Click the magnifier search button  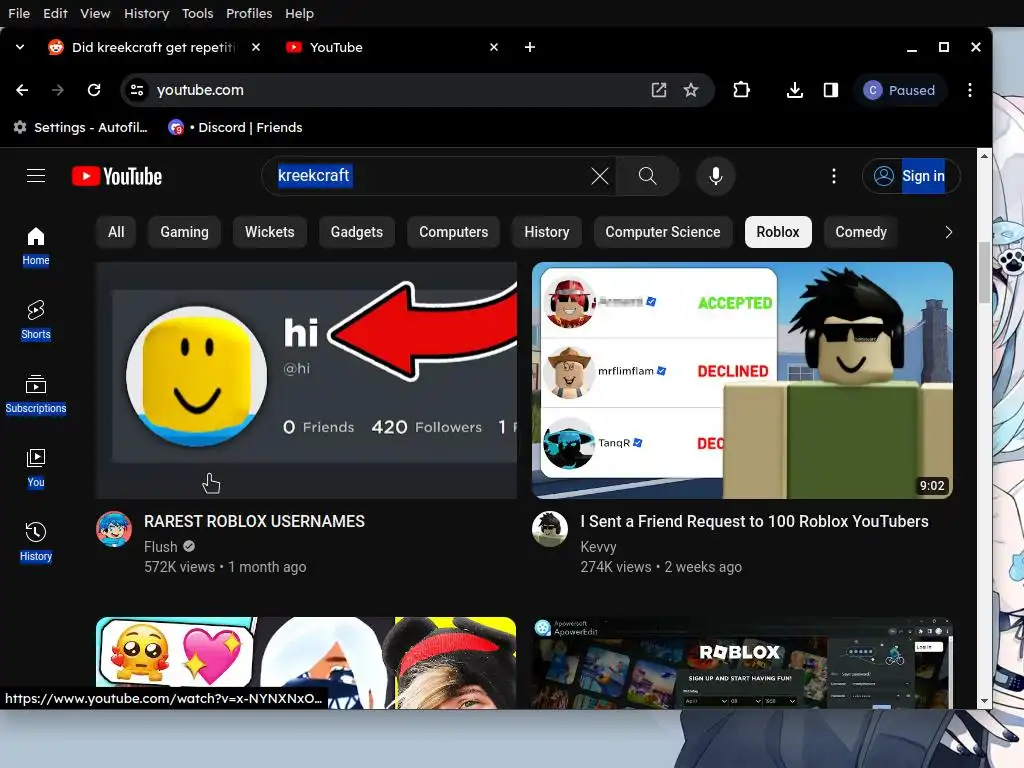click(x=647, y=176)
